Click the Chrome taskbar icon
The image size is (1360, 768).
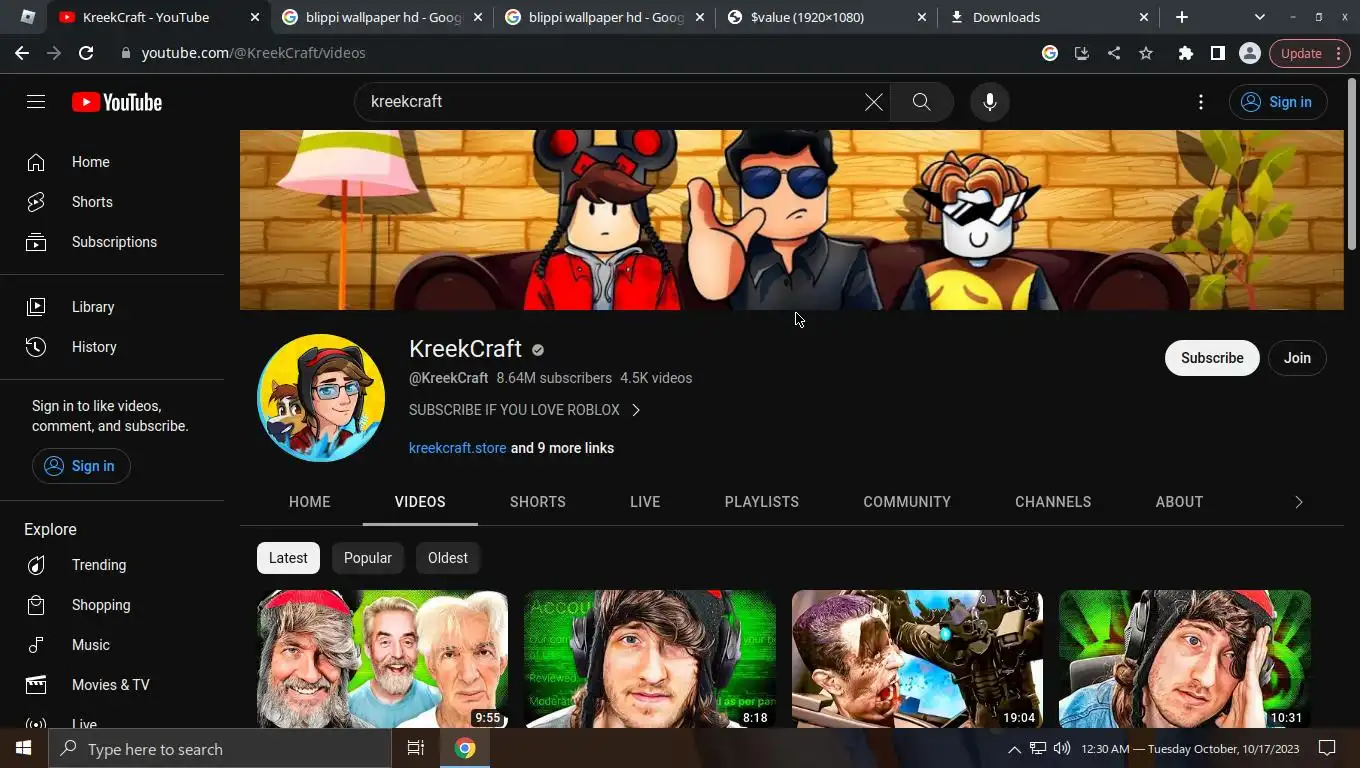tap(465, 748)
